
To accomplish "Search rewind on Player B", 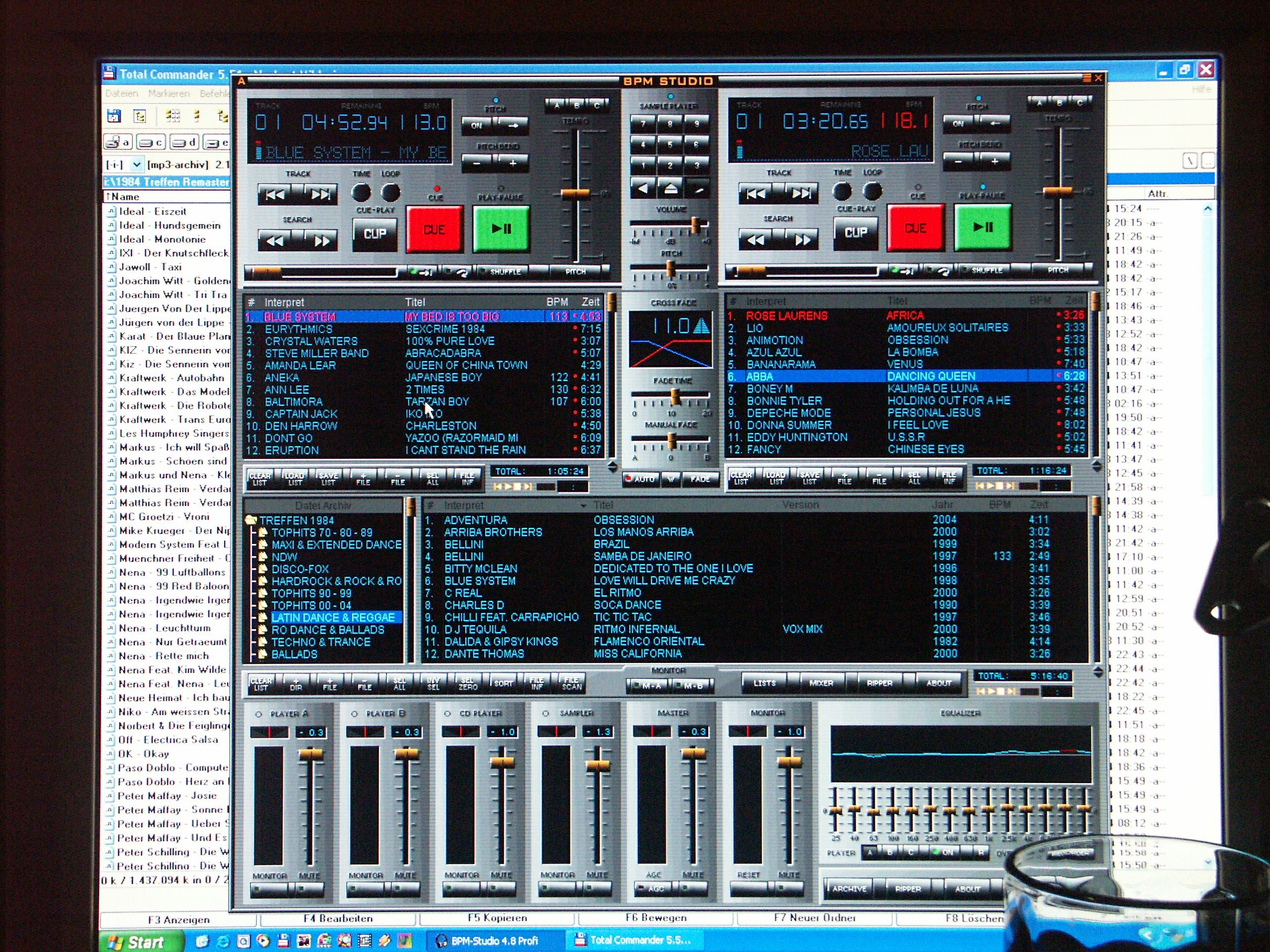I will pyautogui.click(x=756, y=239).
